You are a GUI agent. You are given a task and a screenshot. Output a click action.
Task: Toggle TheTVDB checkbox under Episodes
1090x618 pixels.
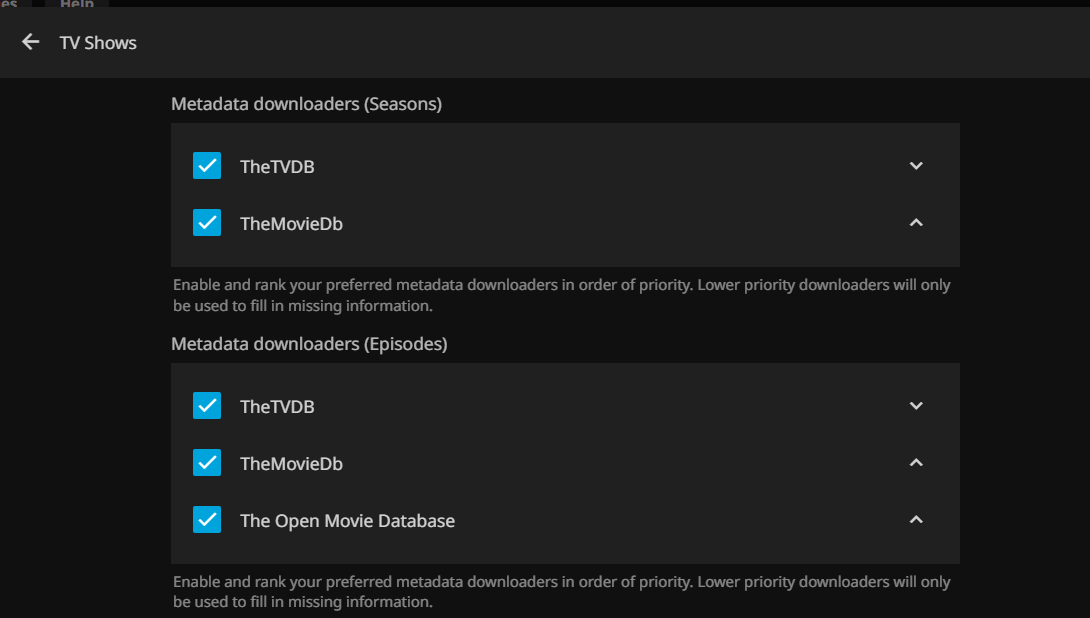pyautogui.click(x=207, y=406)
